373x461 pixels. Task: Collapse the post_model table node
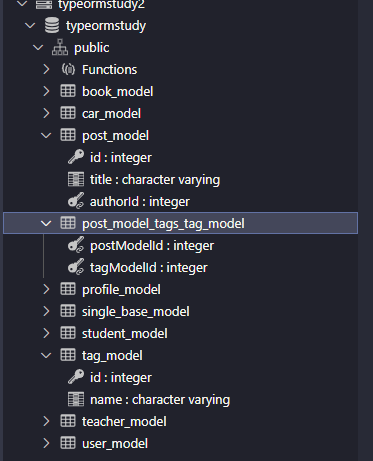click(46, 135)
